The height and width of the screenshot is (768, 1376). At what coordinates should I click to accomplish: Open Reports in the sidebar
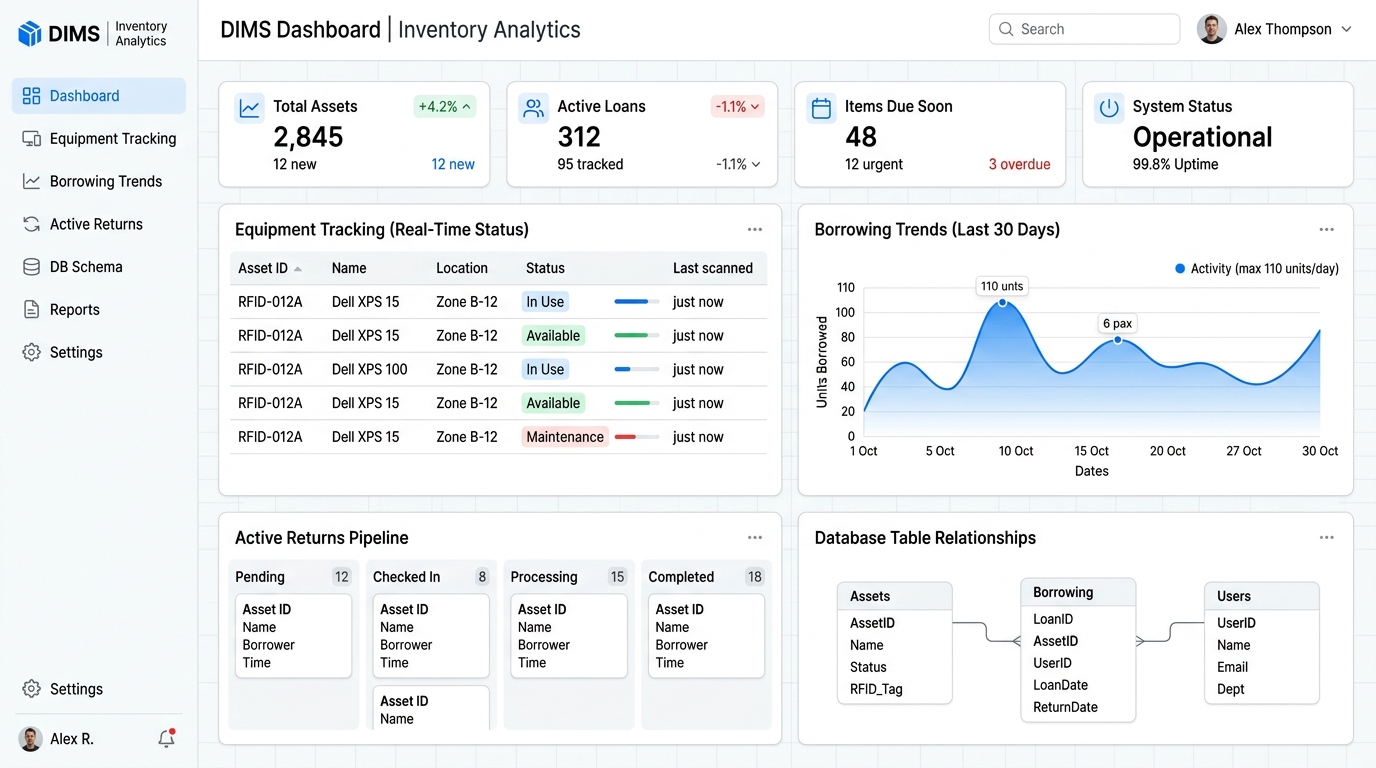tap(99, 310)
